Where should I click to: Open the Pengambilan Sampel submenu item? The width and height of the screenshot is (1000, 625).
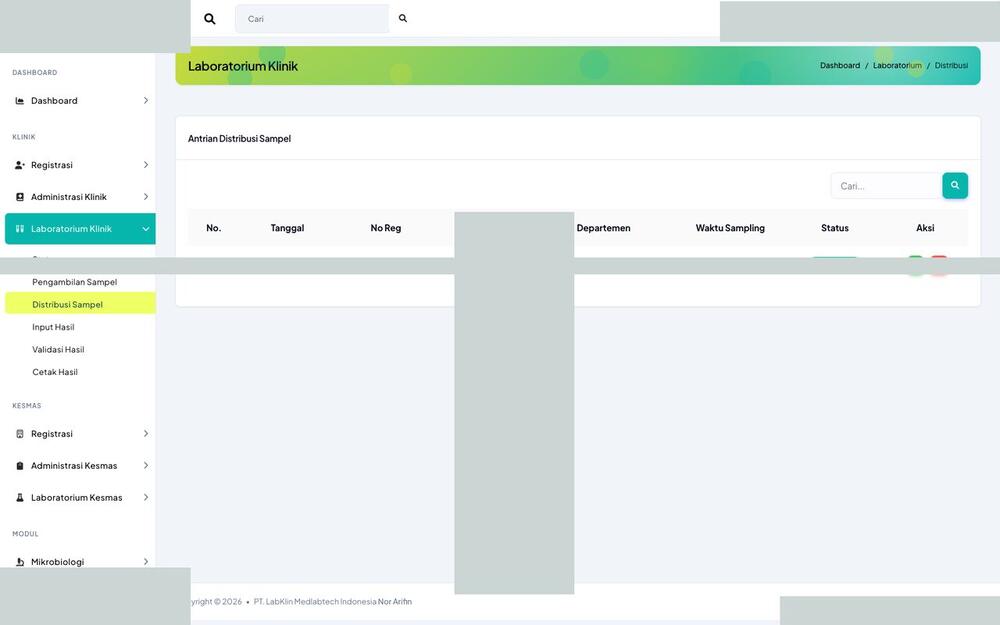click(x=75, y=282)
